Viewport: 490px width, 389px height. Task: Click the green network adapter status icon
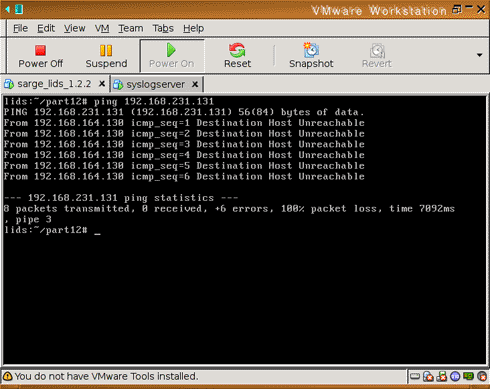pyautogui.click(x=468, y=376)
